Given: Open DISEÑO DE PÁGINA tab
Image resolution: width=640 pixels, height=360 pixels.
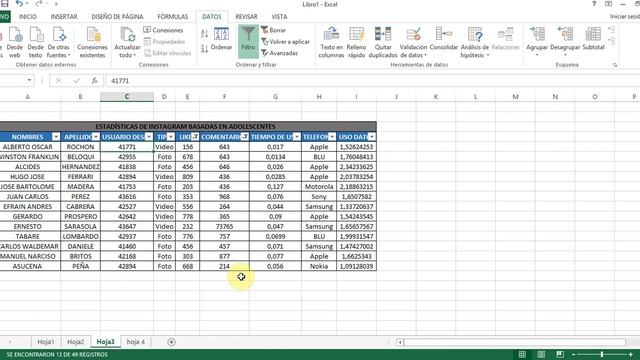Looking at the screenshot, I should [117, 17].
